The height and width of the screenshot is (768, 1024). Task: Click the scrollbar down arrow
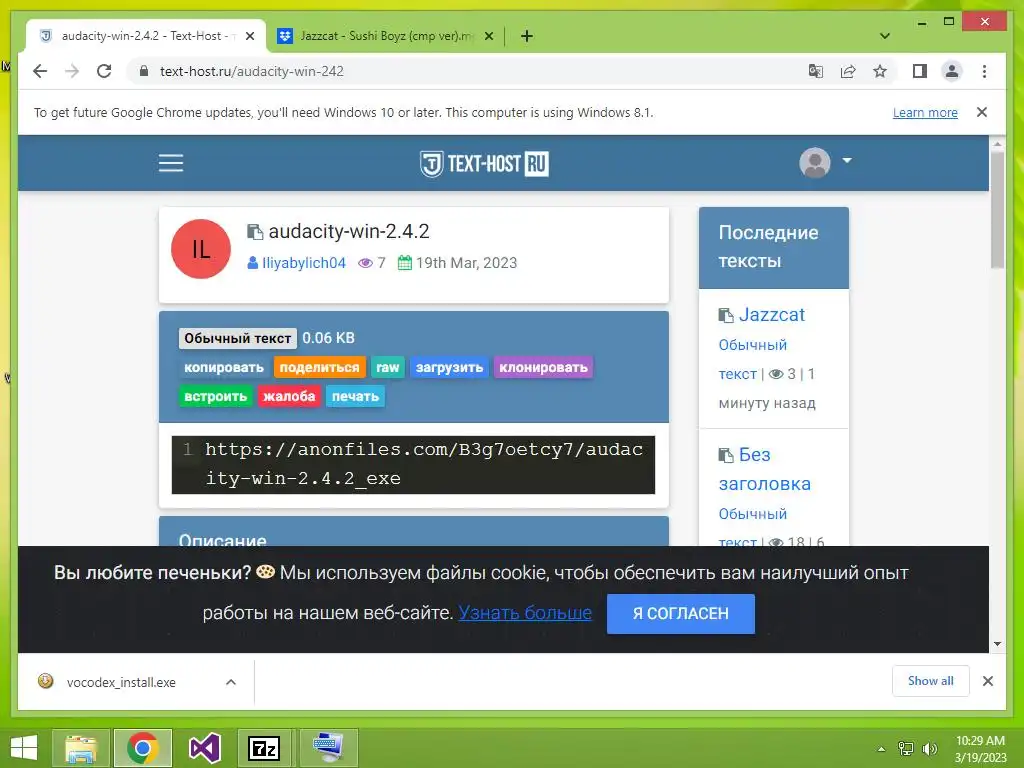click(x=997, y=644)
